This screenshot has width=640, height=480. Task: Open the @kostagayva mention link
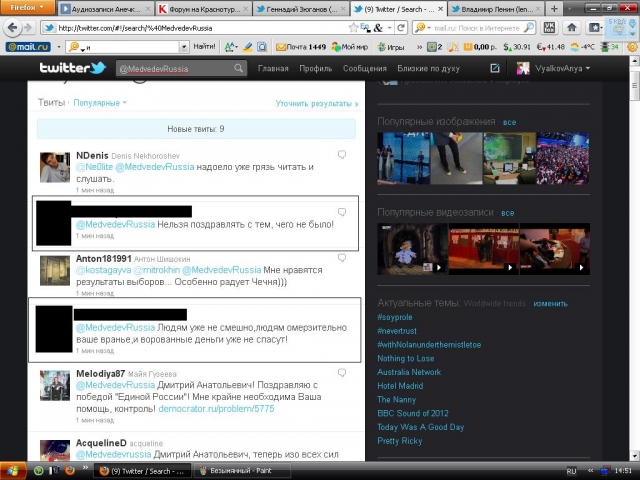click(104, 270)
